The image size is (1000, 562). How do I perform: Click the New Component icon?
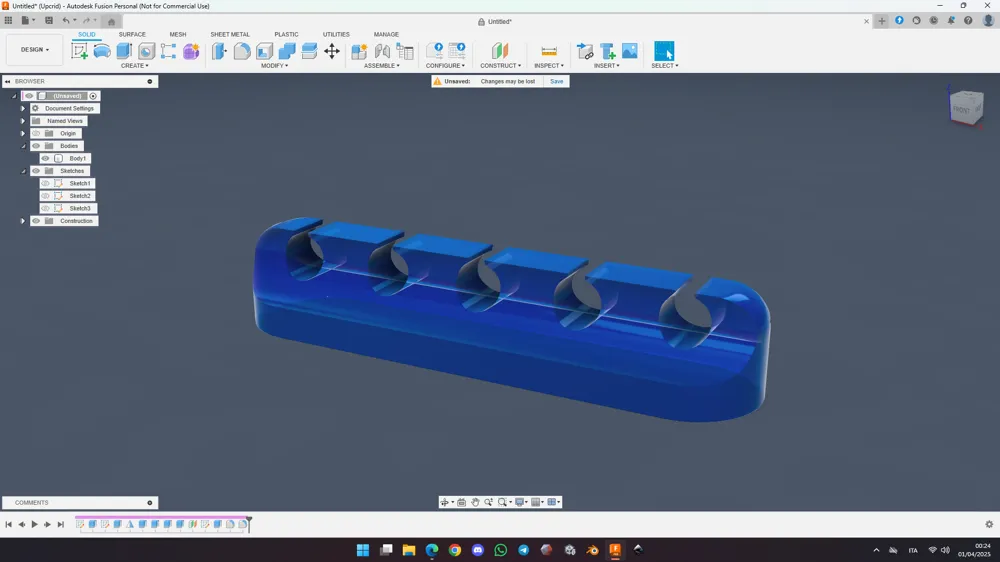pyautogui.click(x=359, y=51)
